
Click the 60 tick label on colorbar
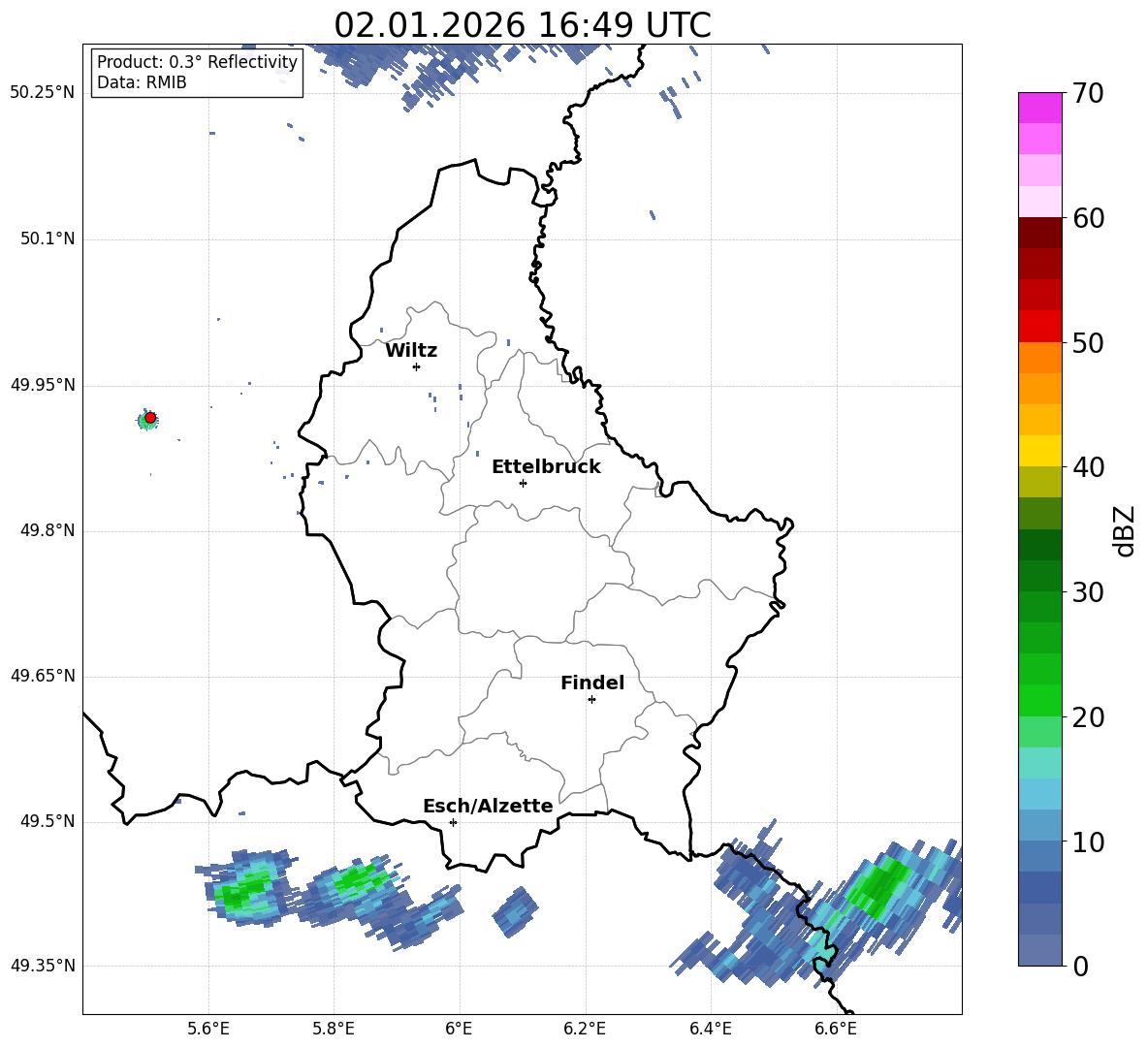click(x=1088, y=218)
